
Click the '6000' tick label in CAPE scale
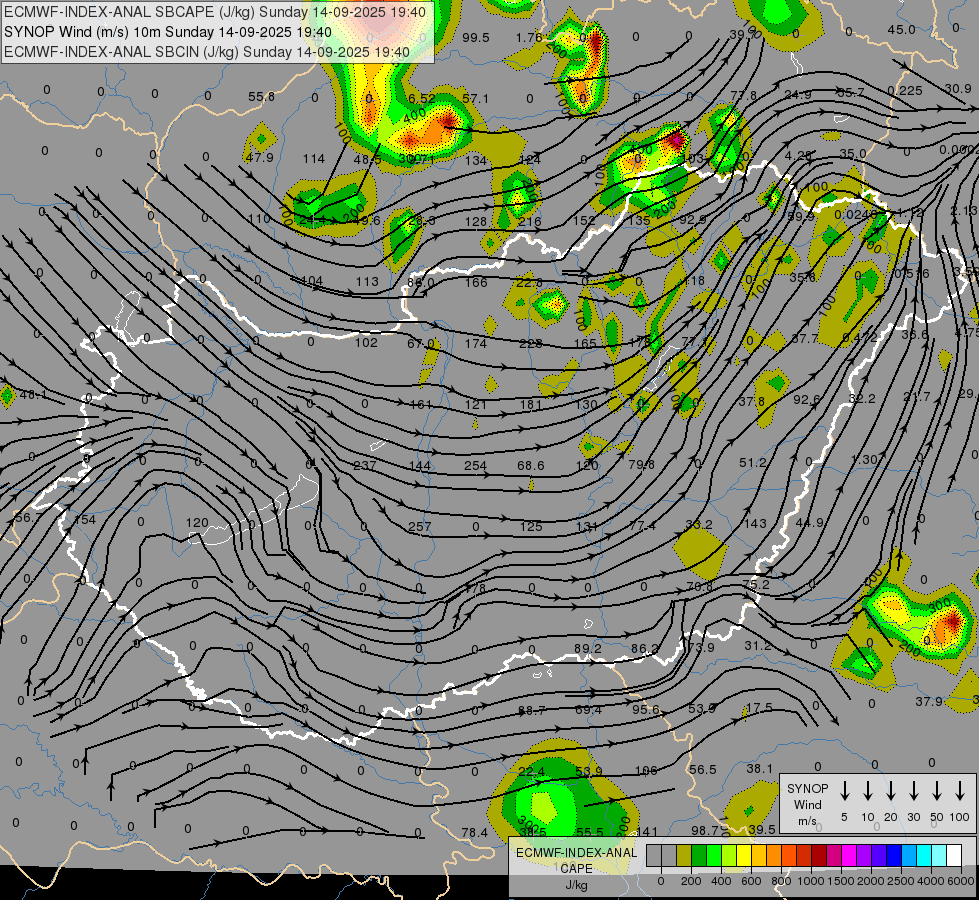pos(961,881)
